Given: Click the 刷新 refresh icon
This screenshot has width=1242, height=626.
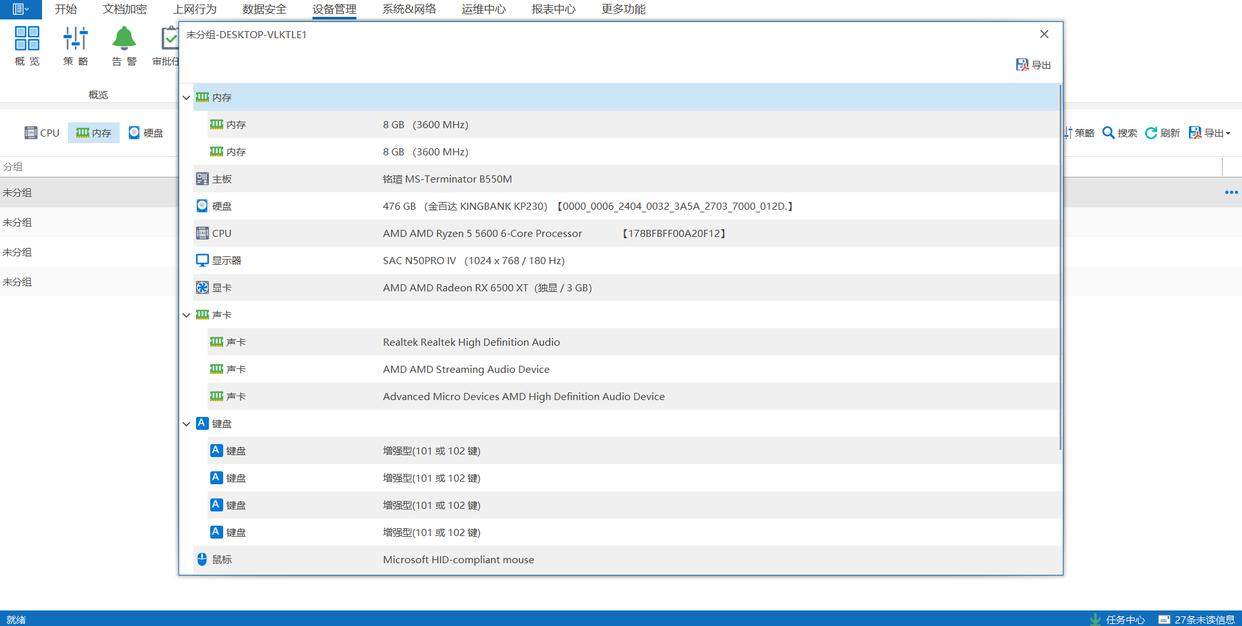Looking at the screenshot, I should [1151, 133].
